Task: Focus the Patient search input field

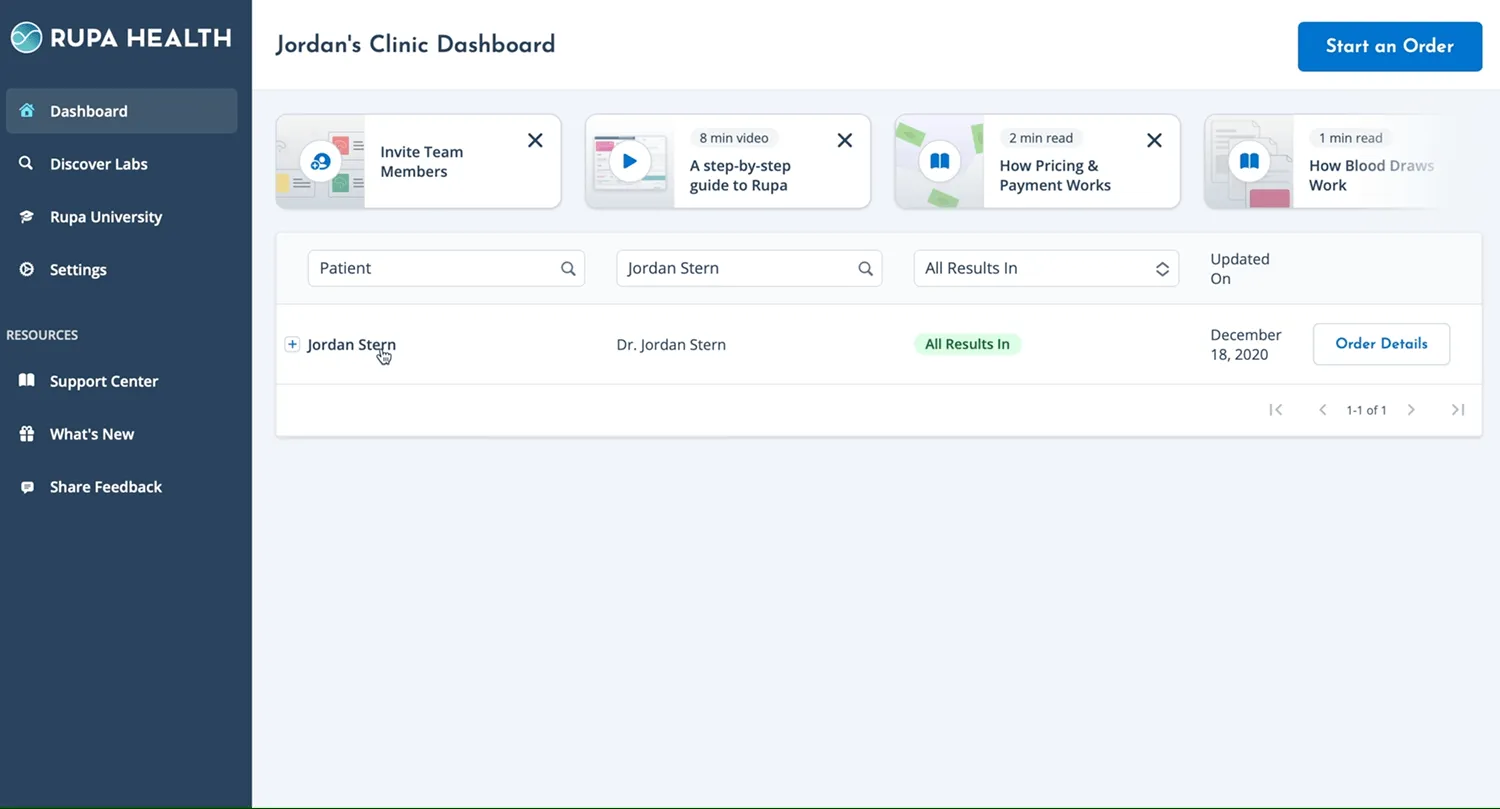Action: (x=446, y=268)
